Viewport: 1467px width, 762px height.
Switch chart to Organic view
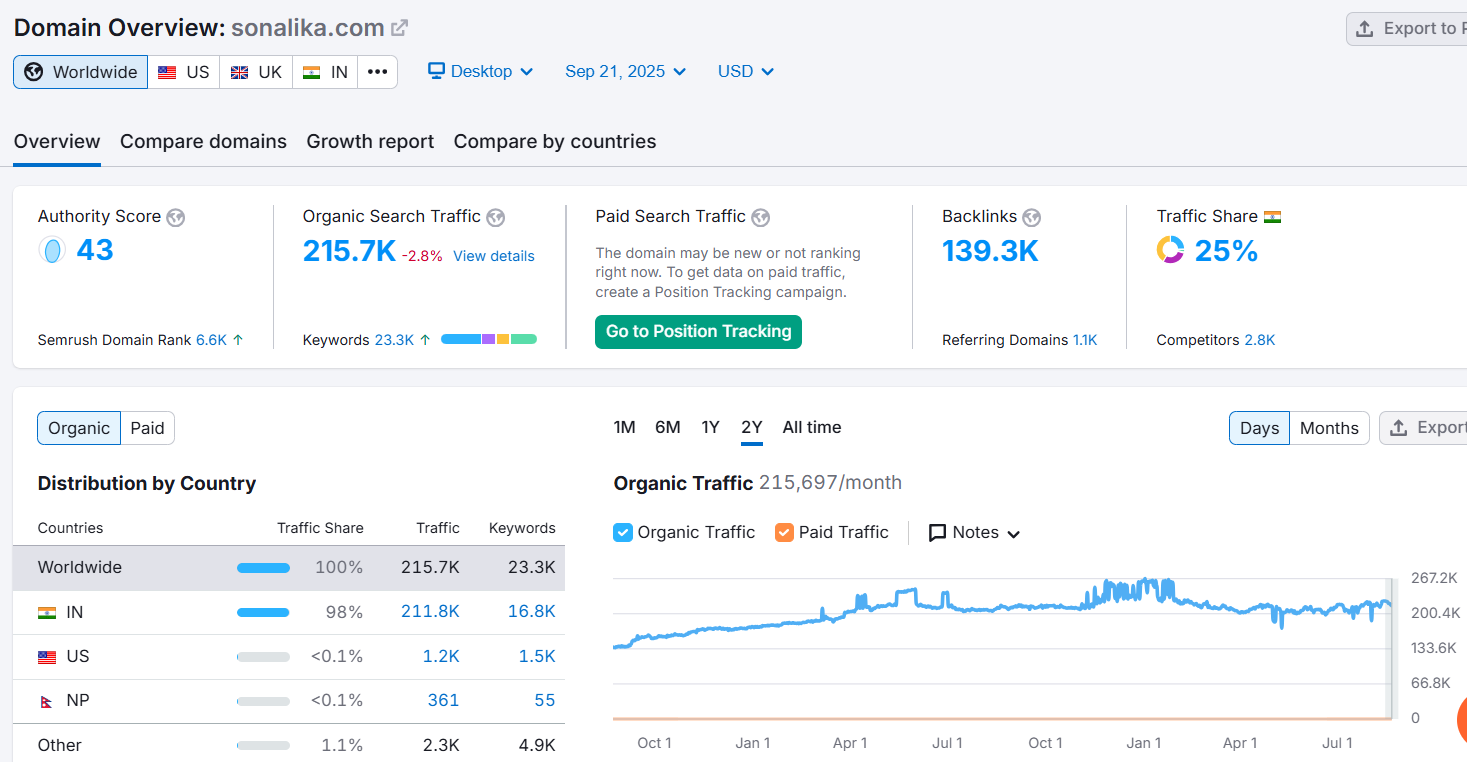pyautogui.click(x=79, y=428)
